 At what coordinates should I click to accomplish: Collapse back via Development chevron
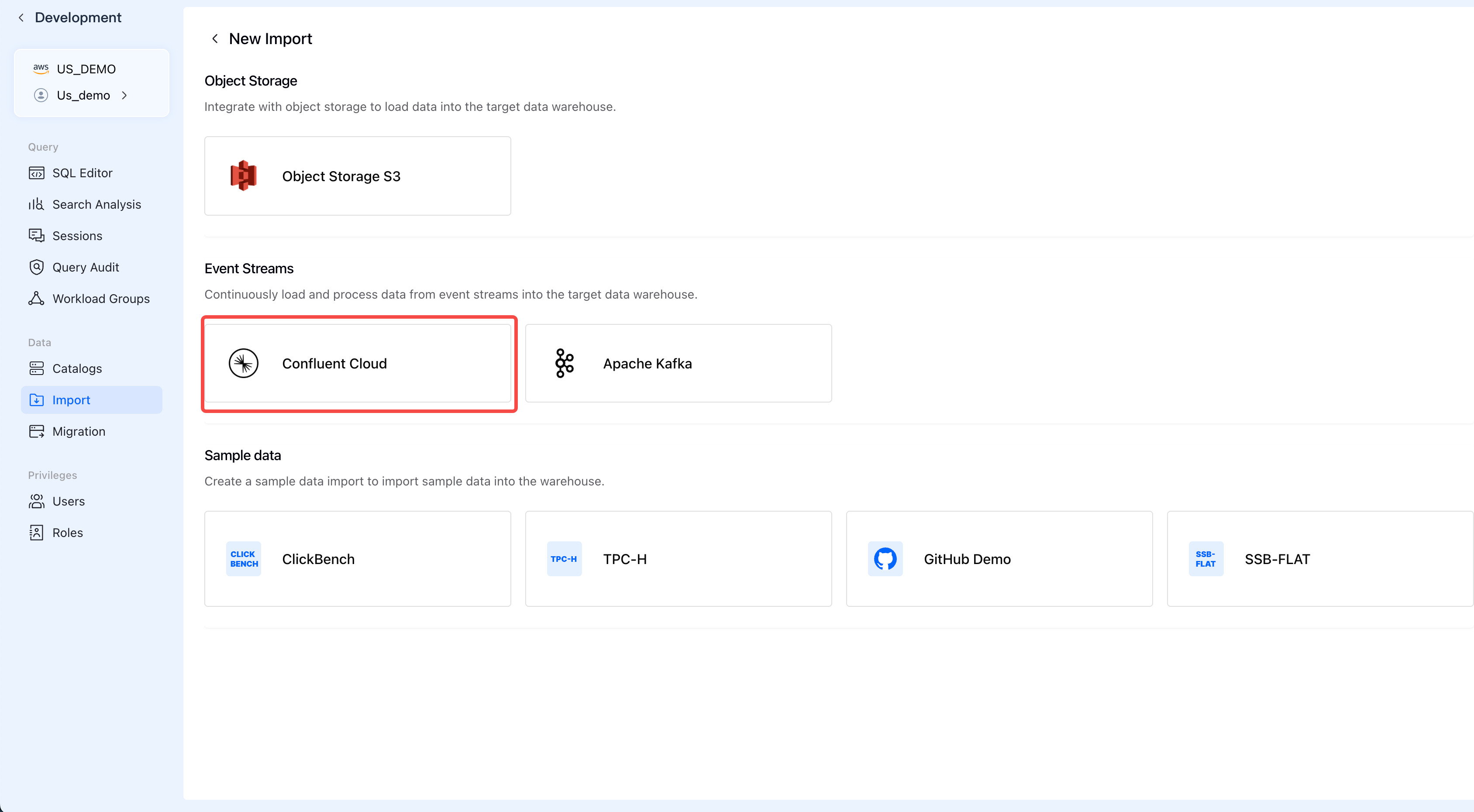[x=21, y=18]
